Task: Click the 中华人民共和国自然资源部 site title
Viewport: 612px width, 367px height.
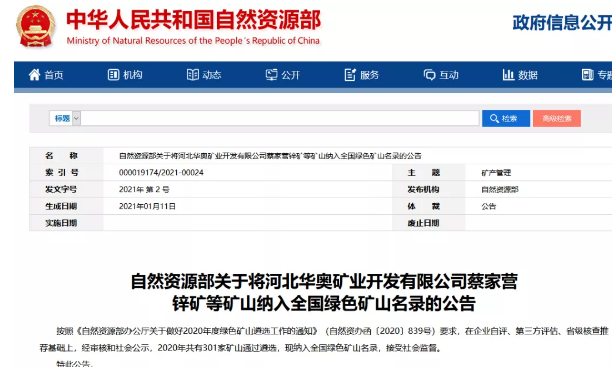Action: tap(194, 20)
